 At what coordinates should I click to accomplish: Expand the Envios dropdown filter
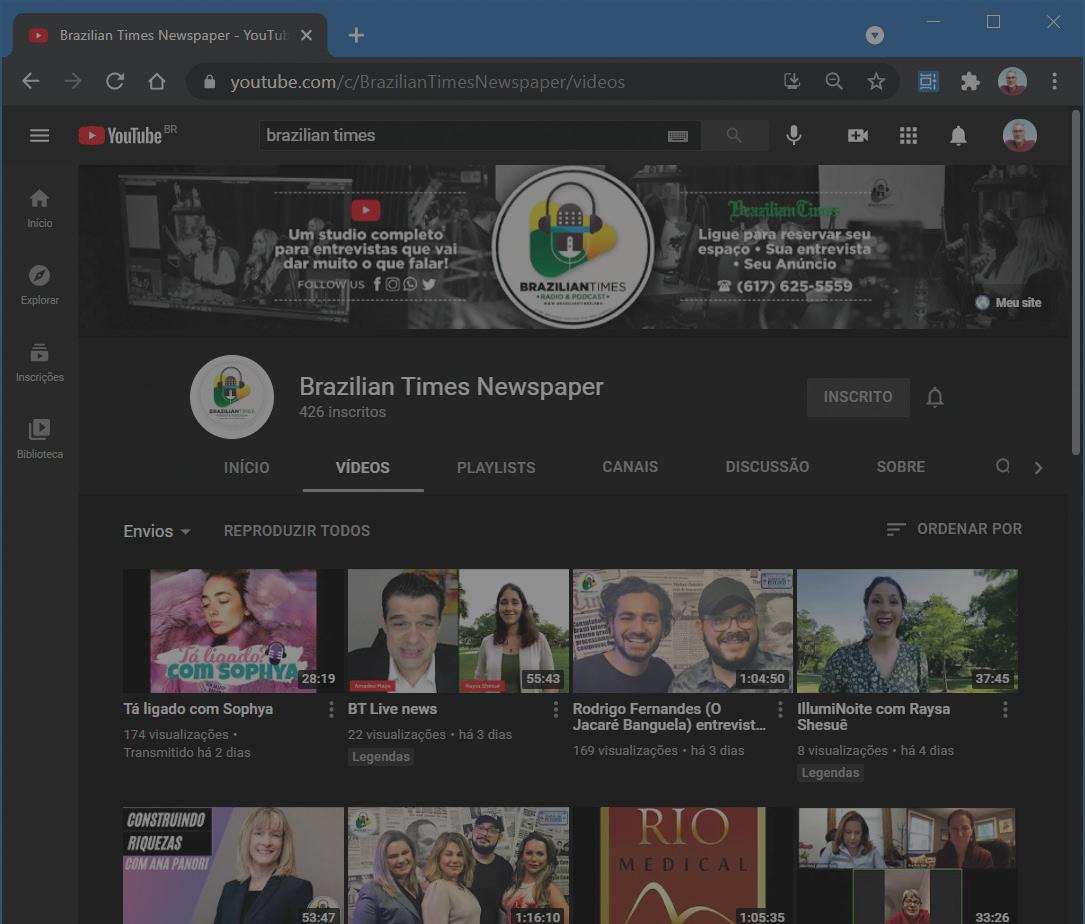[x=157, y=531]
